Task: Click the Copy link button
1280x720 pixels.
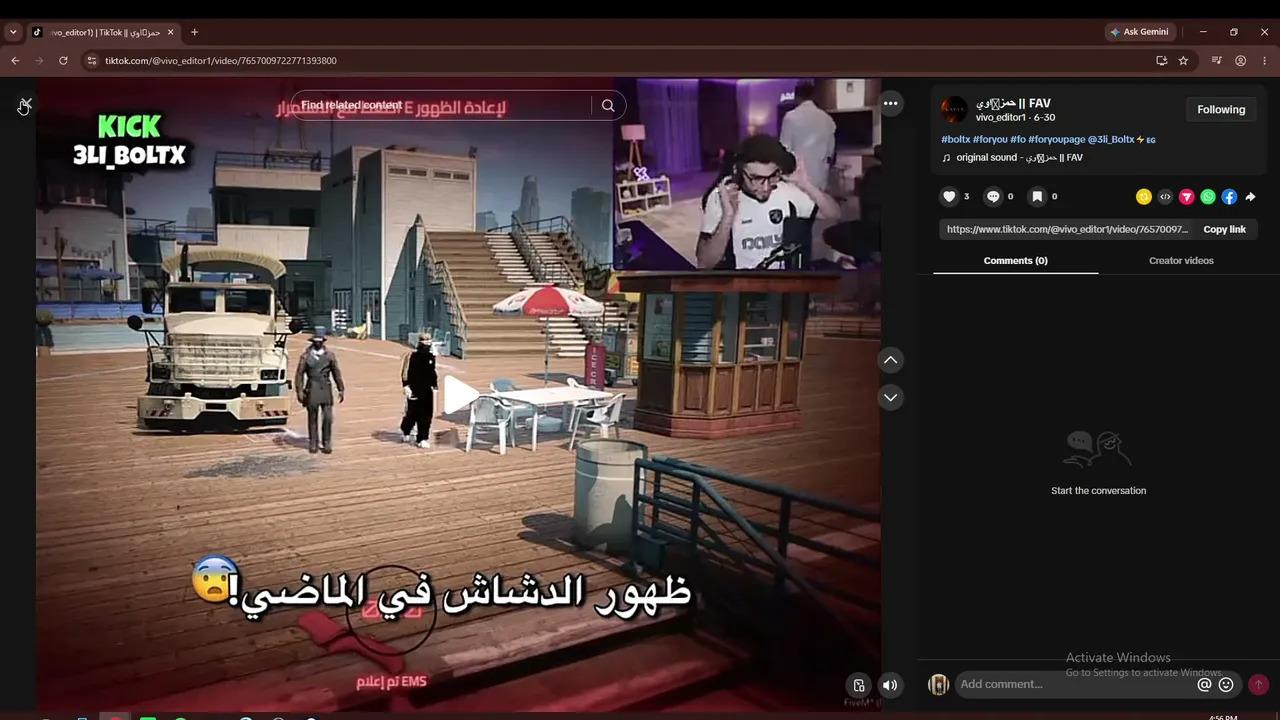Action: tap(1224, 230)
